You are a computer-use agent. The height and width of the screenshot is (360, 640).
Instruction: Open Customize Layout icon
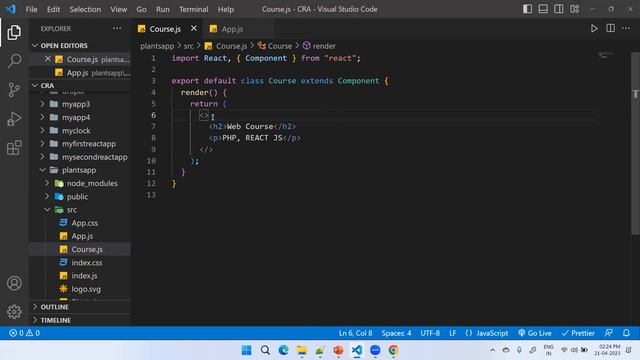tap(574, 9)
